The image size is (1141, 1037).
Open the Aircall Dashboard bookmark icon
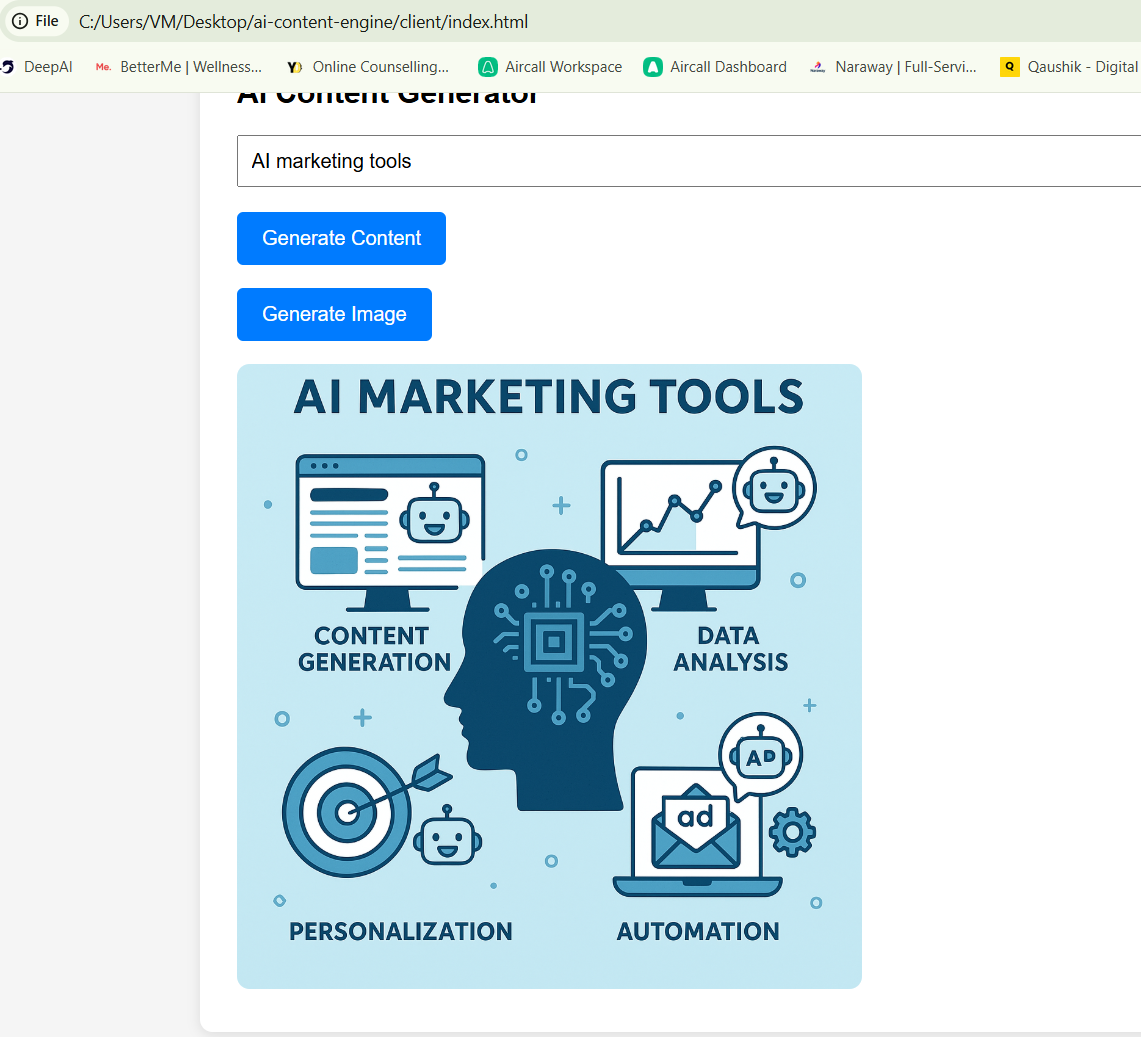tap(653, 67)
